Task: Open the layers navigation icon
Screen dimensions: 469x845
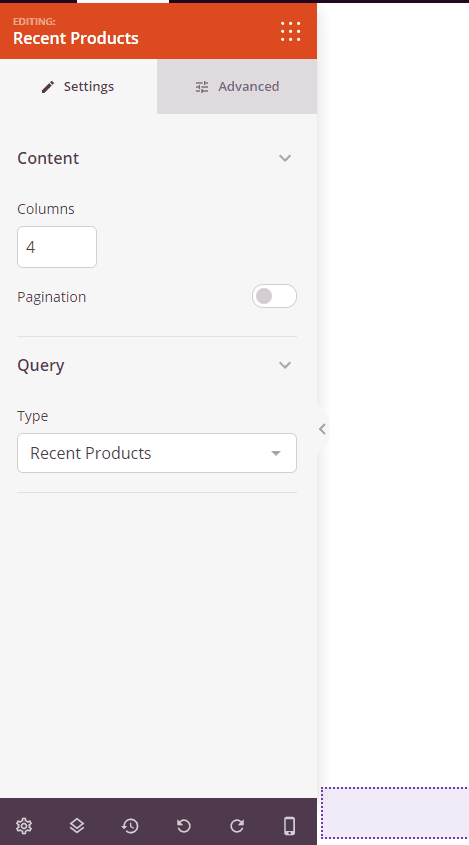Action: (77, 825)
